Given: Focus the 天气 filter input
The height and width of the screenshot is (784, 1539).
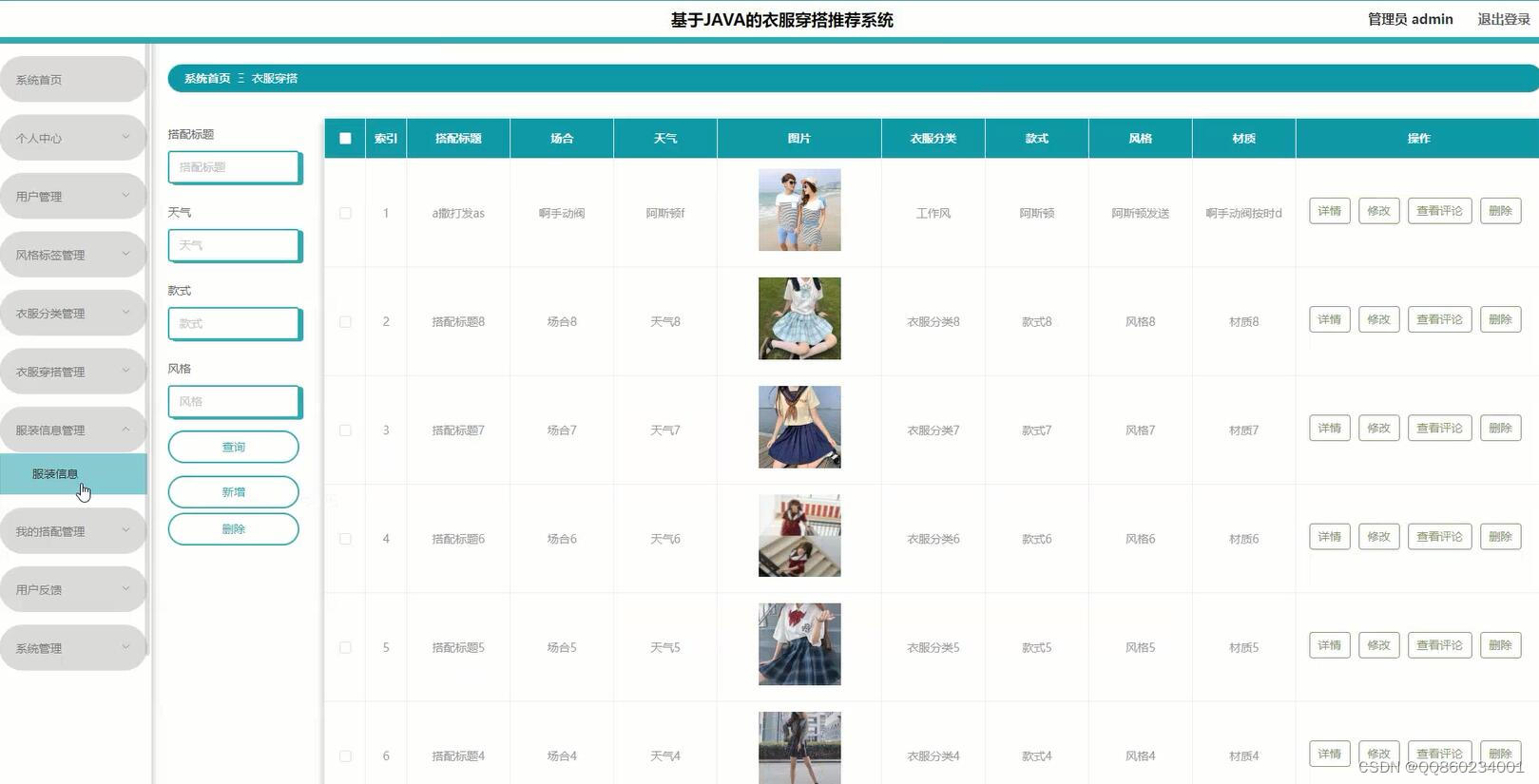Looking at the screenshot, I should coord(235,245).
